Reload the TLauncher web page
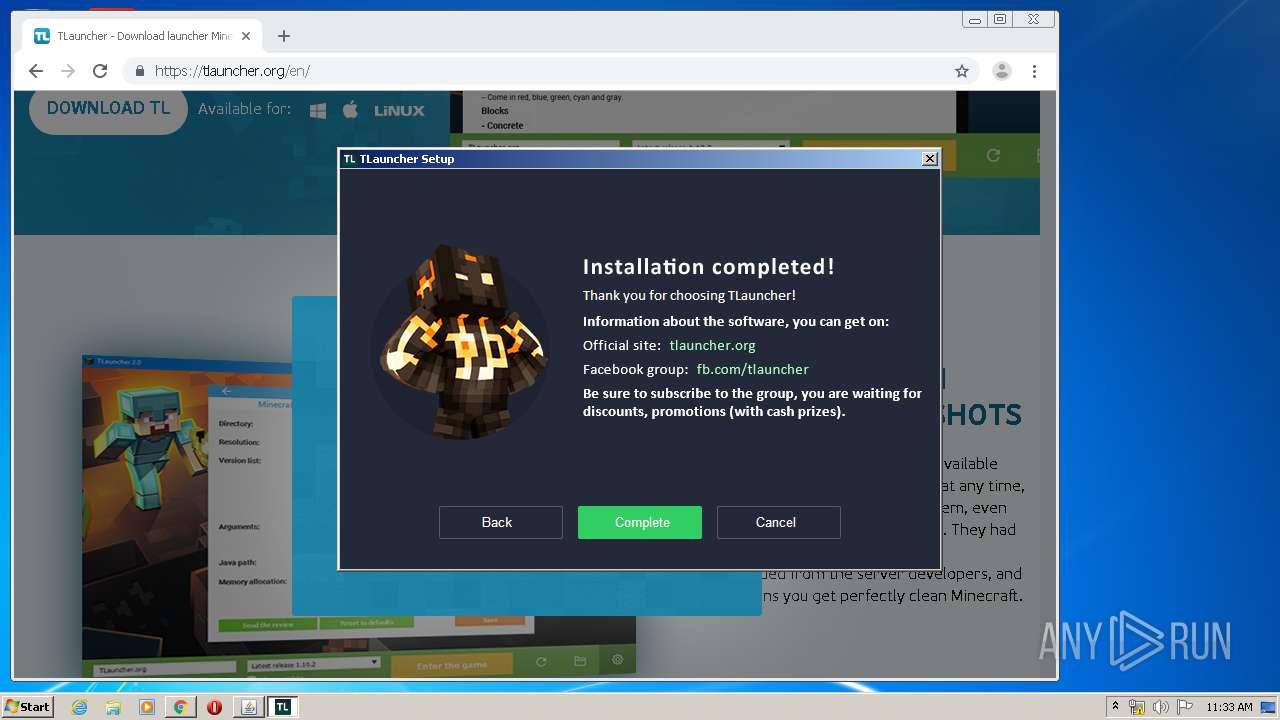The image size is (1280, 720). pyautogui.click(x=100, y=71)
